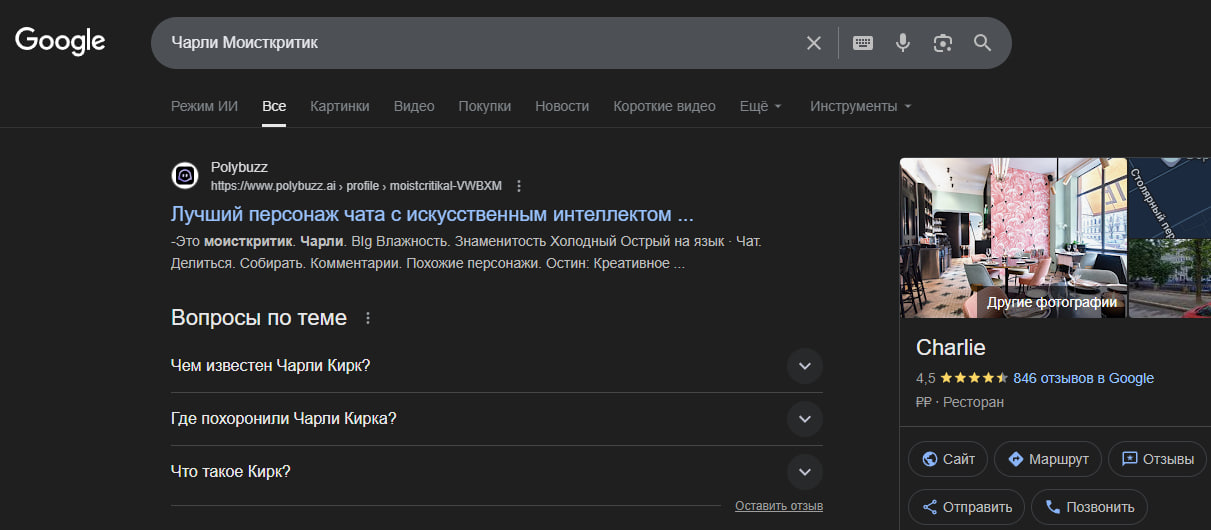Switch to the Картинки tab

(x=339, y=106)
